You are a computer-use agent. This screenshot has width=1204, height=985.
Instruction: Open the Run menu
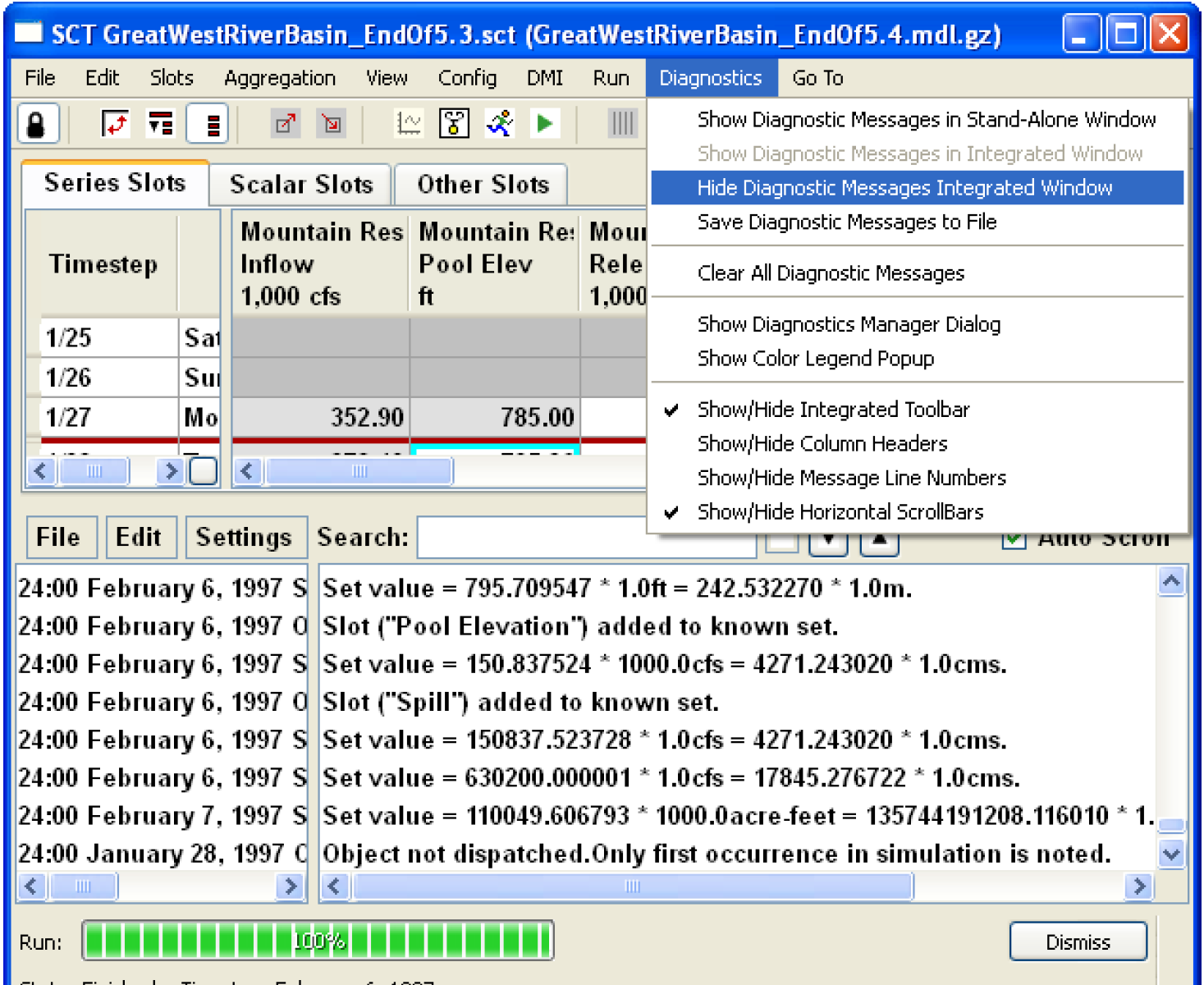[x=611, y=78]
